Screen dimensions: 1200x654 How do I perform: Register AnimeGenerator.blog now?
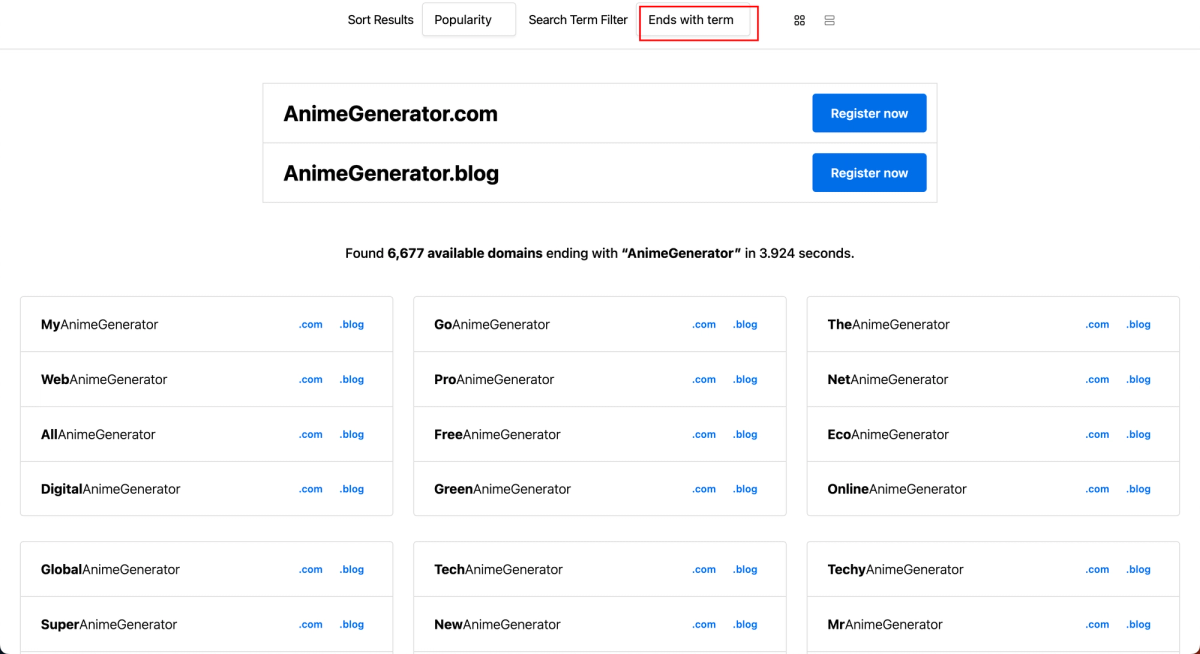869,173
